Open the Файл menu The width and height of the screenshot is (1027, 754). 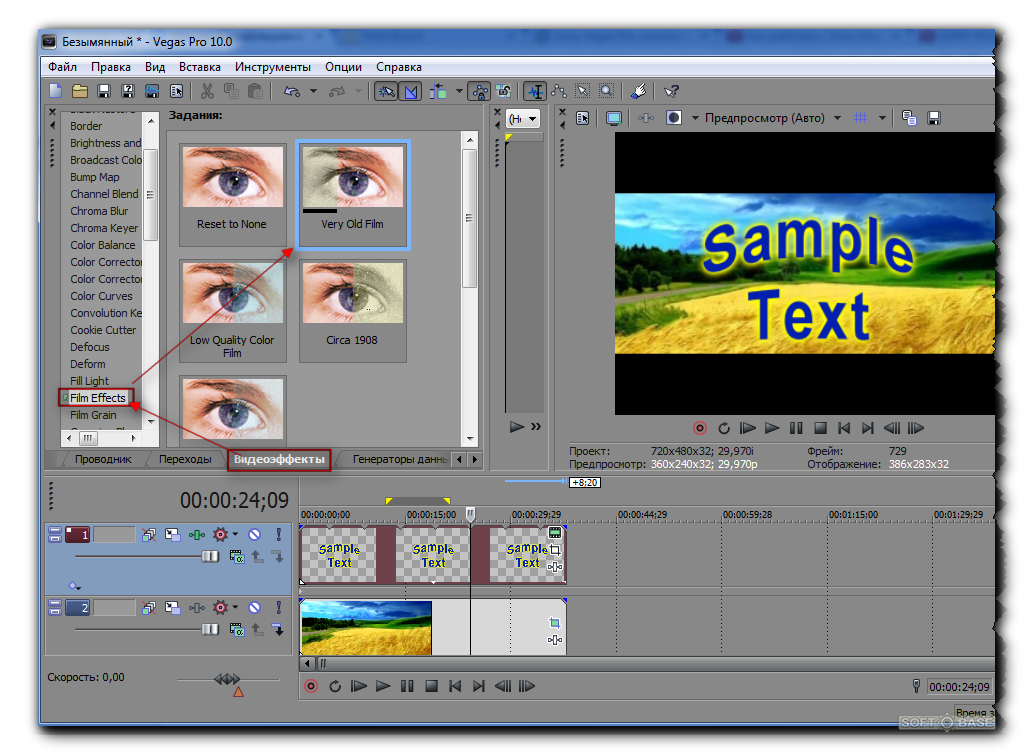click(x=62, y=67)
